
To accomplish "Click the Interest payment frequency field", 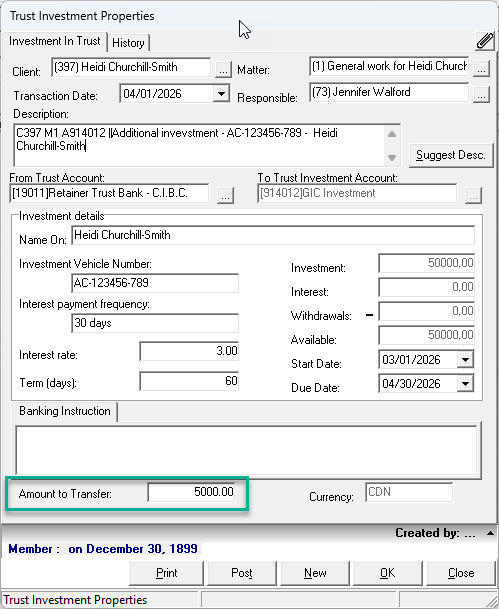I will tap(155, 323).
